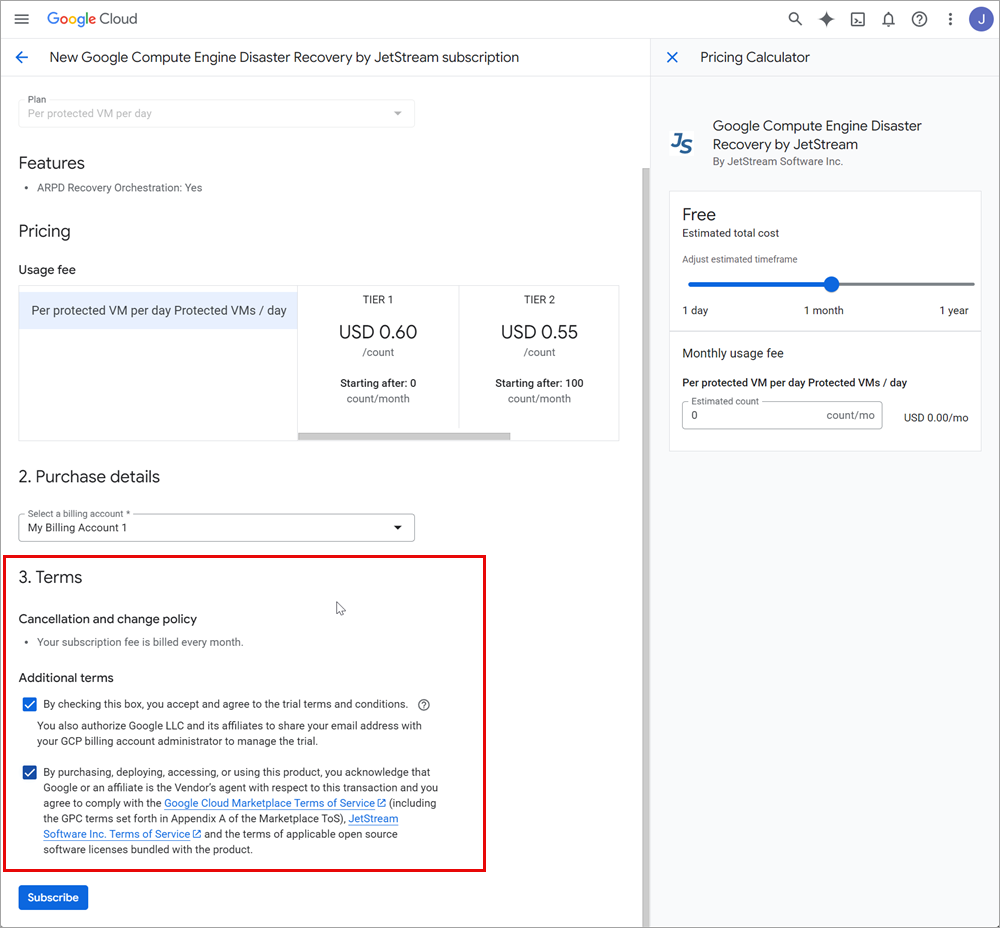Open the three-dot settings menu
This screenshot has width=1000, height=928.
[950, 19]
